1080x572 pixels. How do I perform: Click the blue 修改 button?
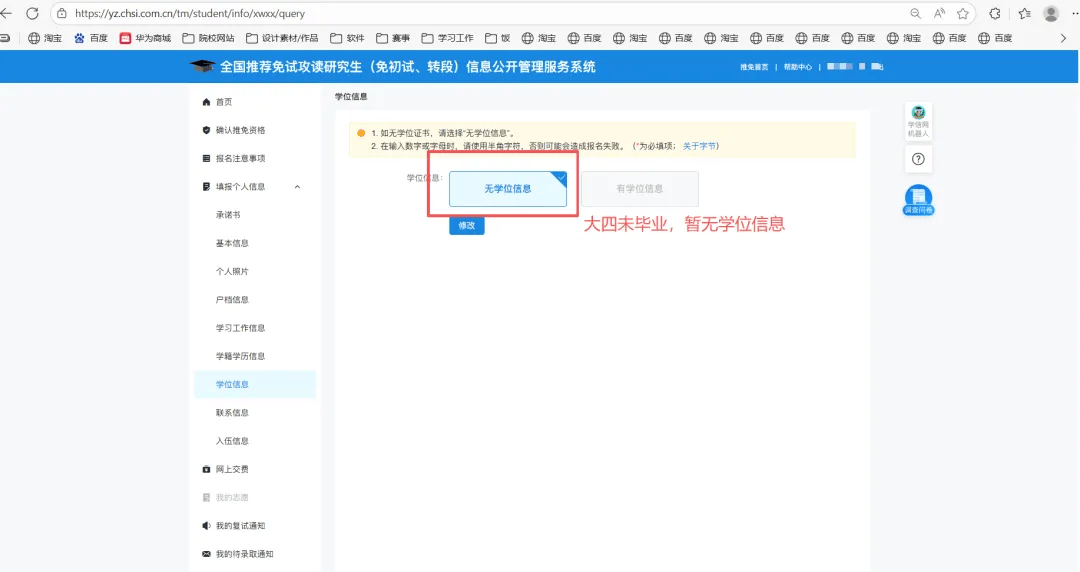[x=467, y=225]
